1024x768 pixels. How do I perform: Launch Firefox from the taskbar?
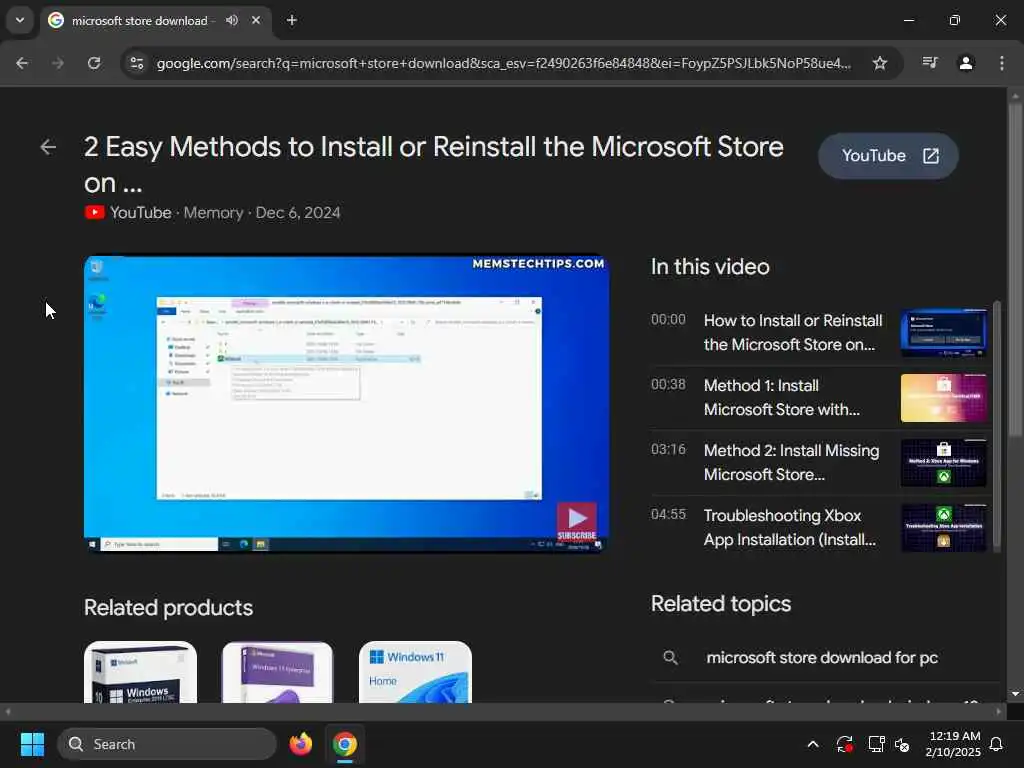coord(301,744)
